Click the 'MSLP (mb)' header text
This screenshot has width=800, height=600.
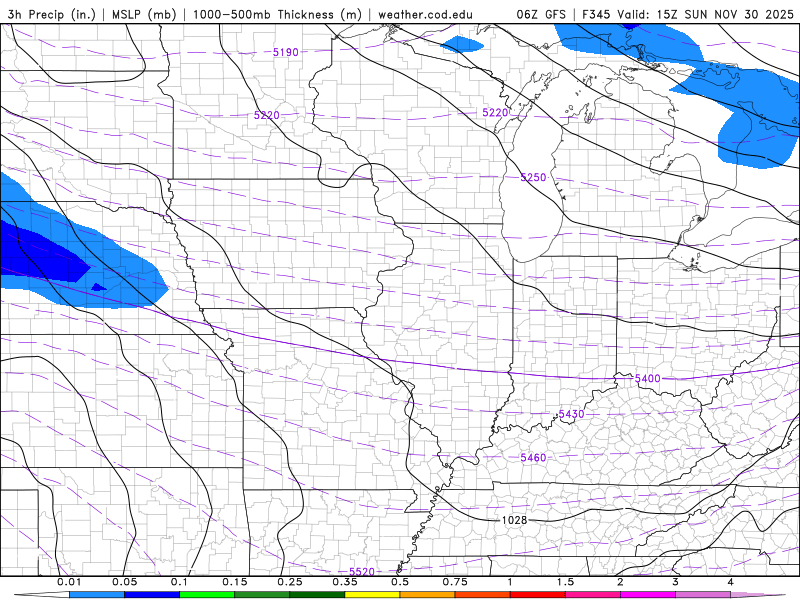144,14
